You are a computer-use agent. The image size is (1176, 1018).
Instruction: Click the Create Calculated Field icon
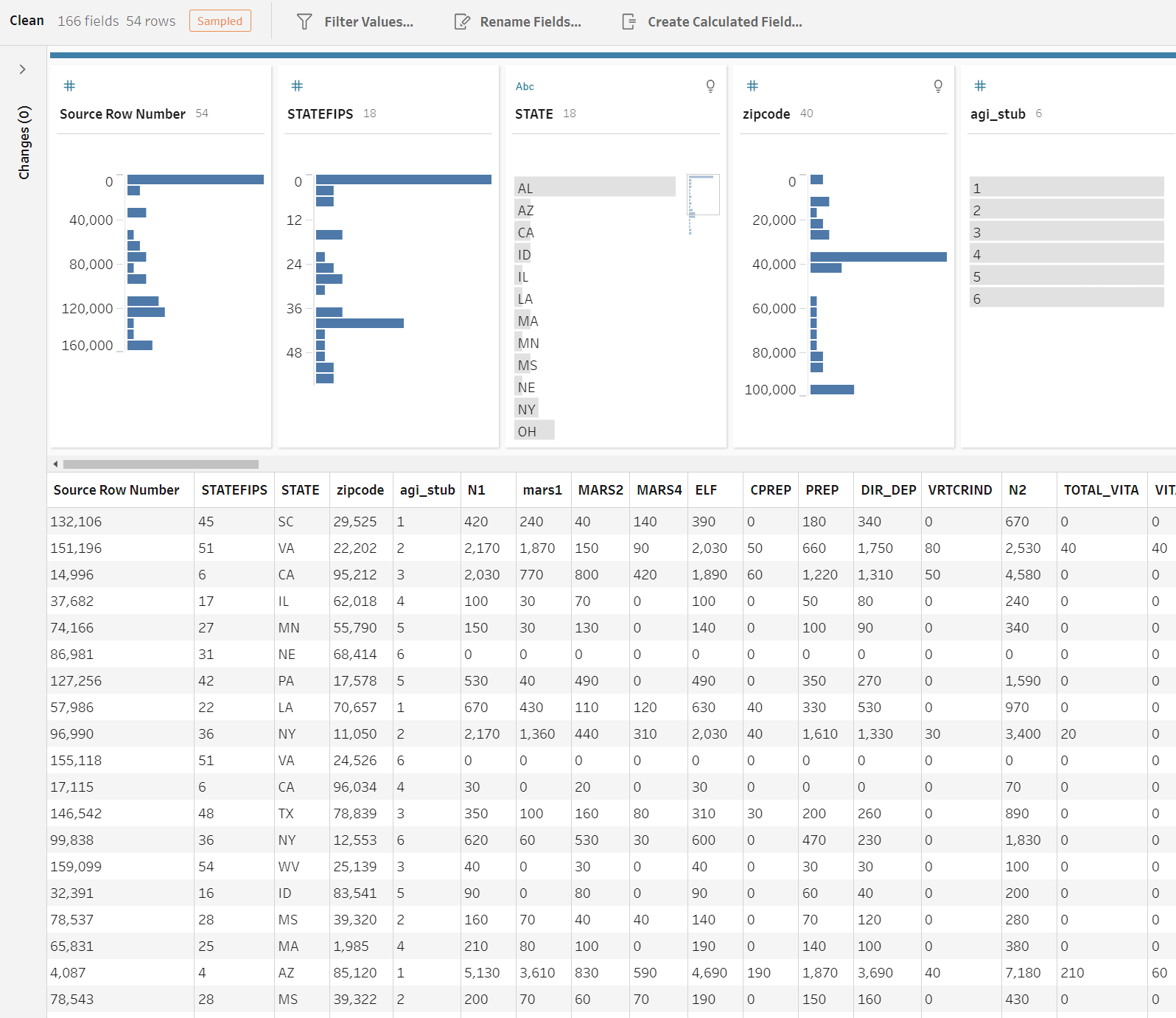click(x=629, y=22)
